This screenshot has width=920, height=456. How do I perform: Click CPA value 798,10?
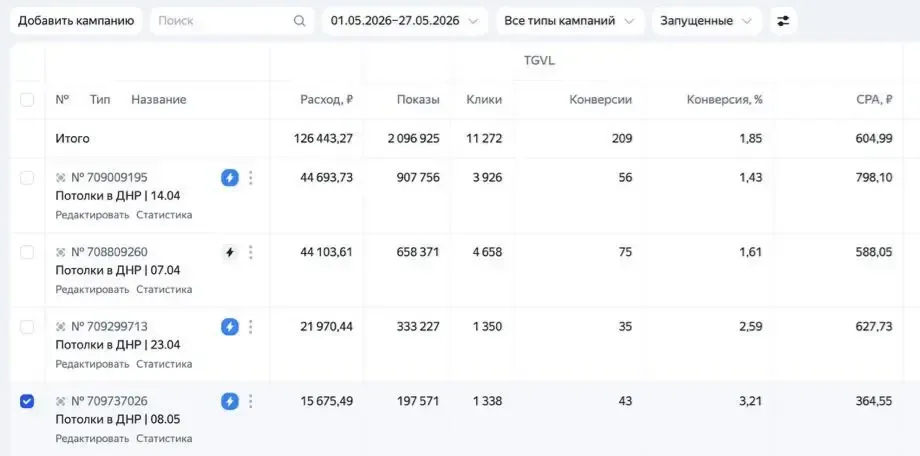[x=874, y=178]
